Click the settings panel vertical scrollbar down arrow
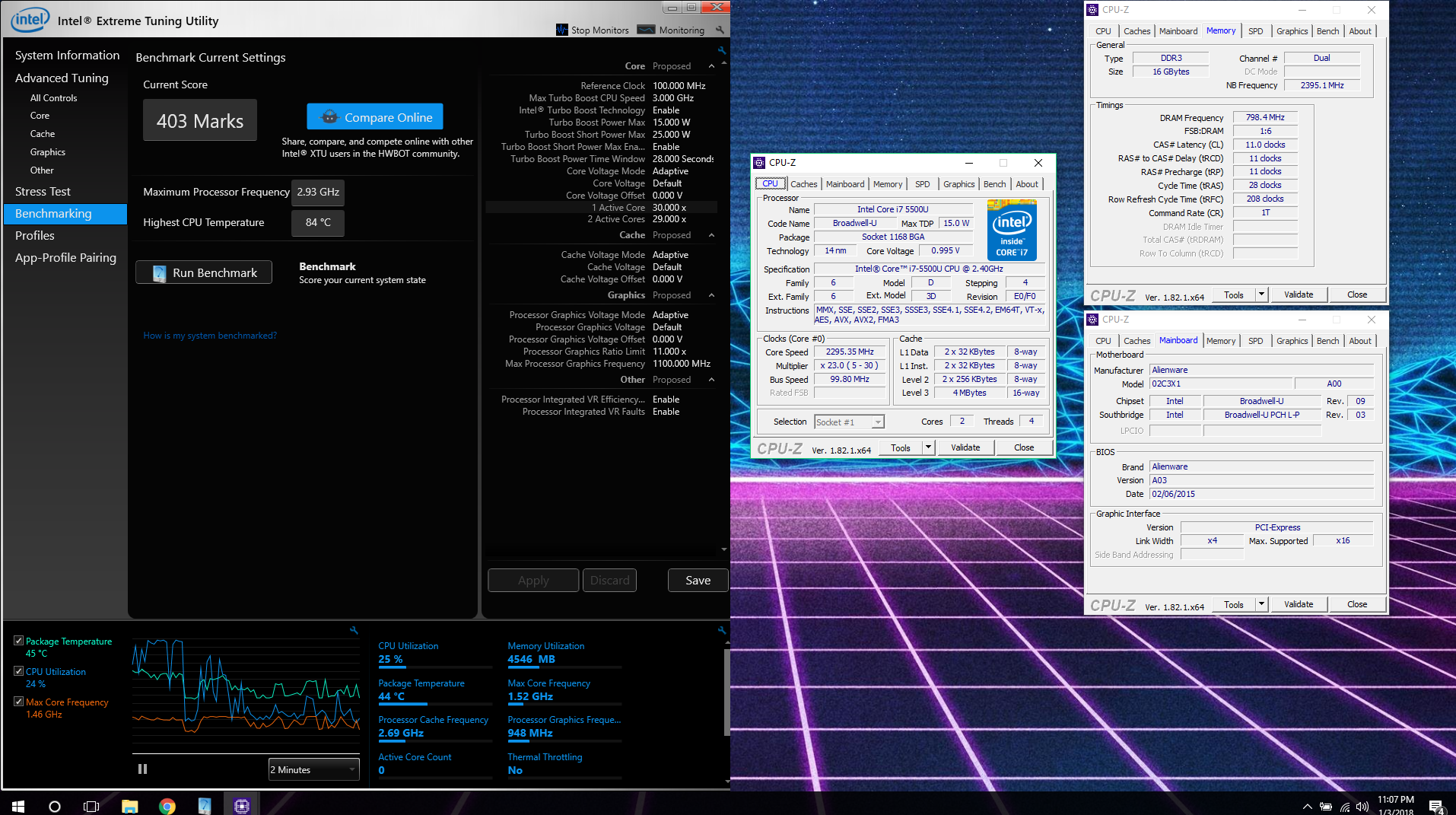This screenshot has height=815, width=1456. coord(723,549)
